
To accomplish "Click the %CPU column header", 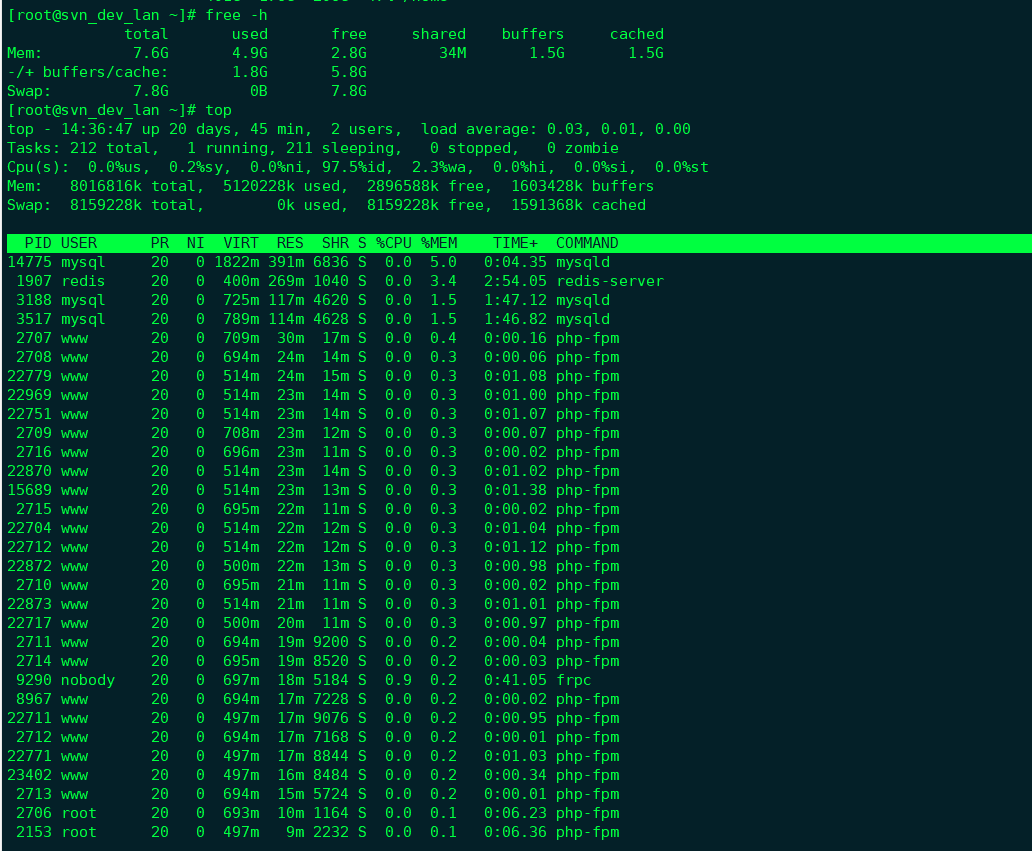I will (x=394, y=244).
